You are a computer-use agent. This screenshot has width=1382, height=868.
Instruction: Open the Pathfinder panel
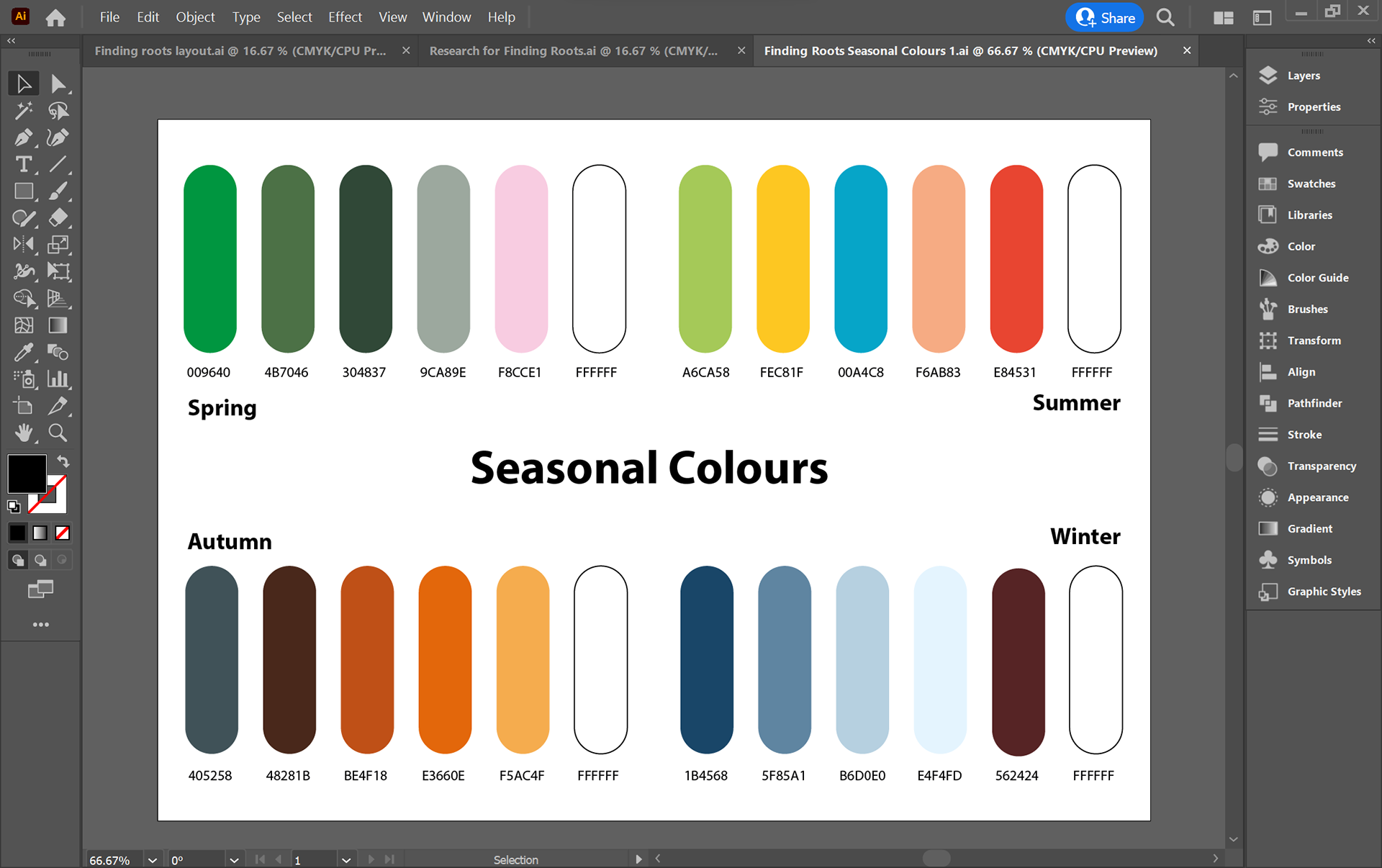click(1314, 403)
